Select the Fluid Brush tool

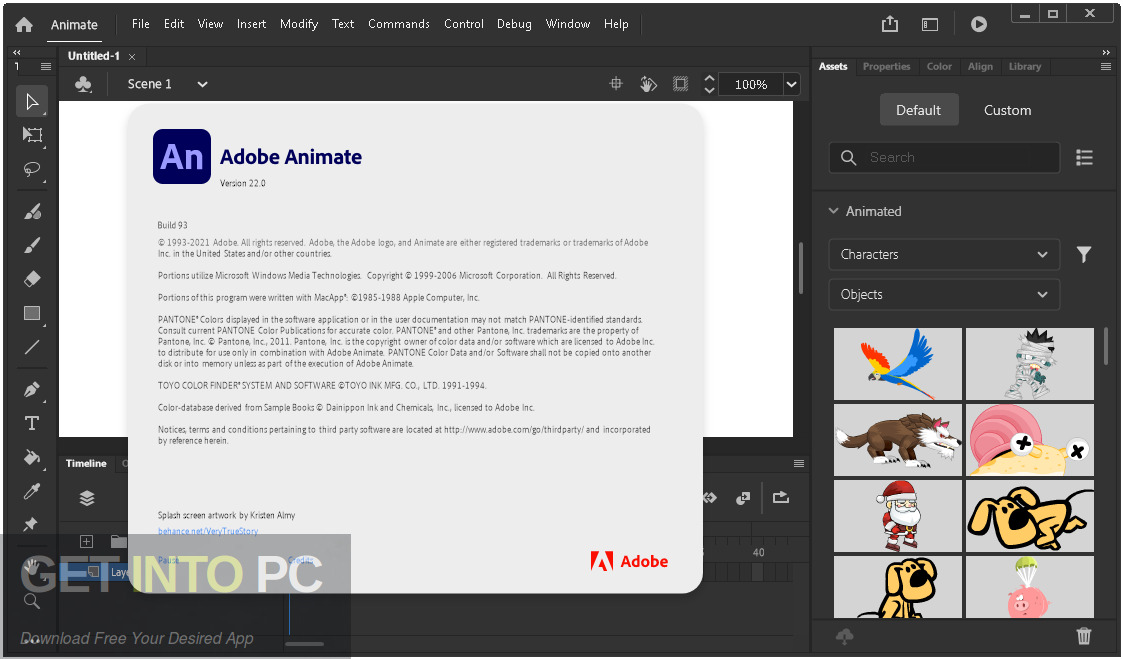tap(32, 211)
